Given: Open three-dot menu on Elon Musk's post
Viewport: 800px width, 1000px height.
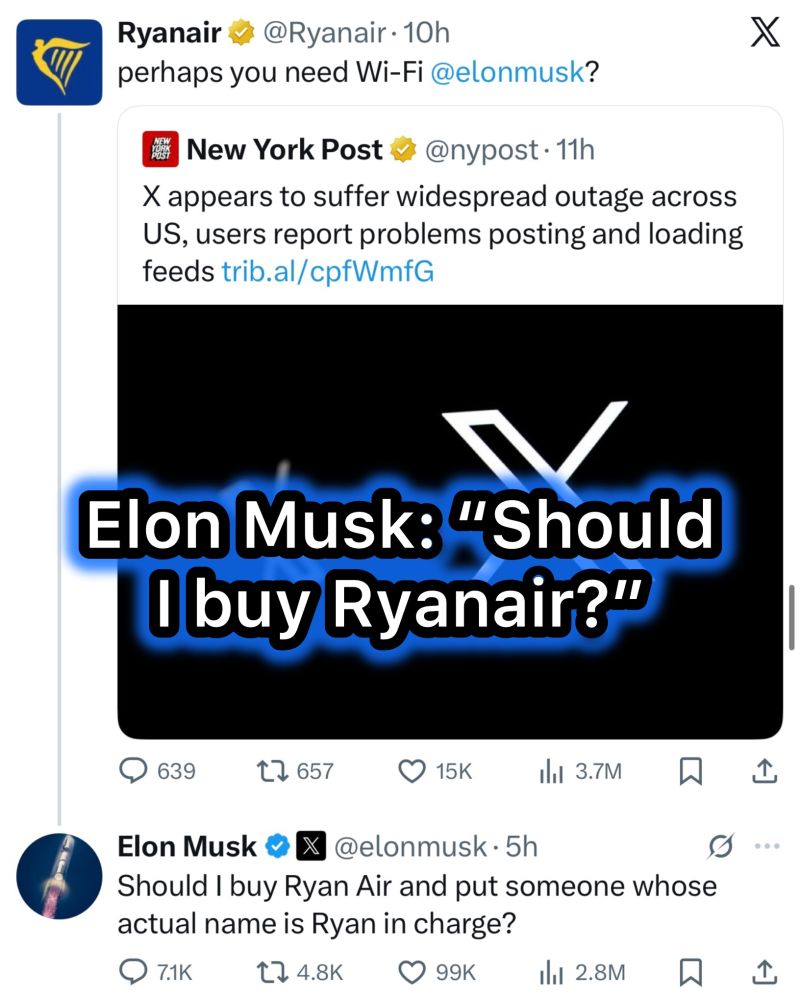Looking at the screenshot, I should point(766,846).
